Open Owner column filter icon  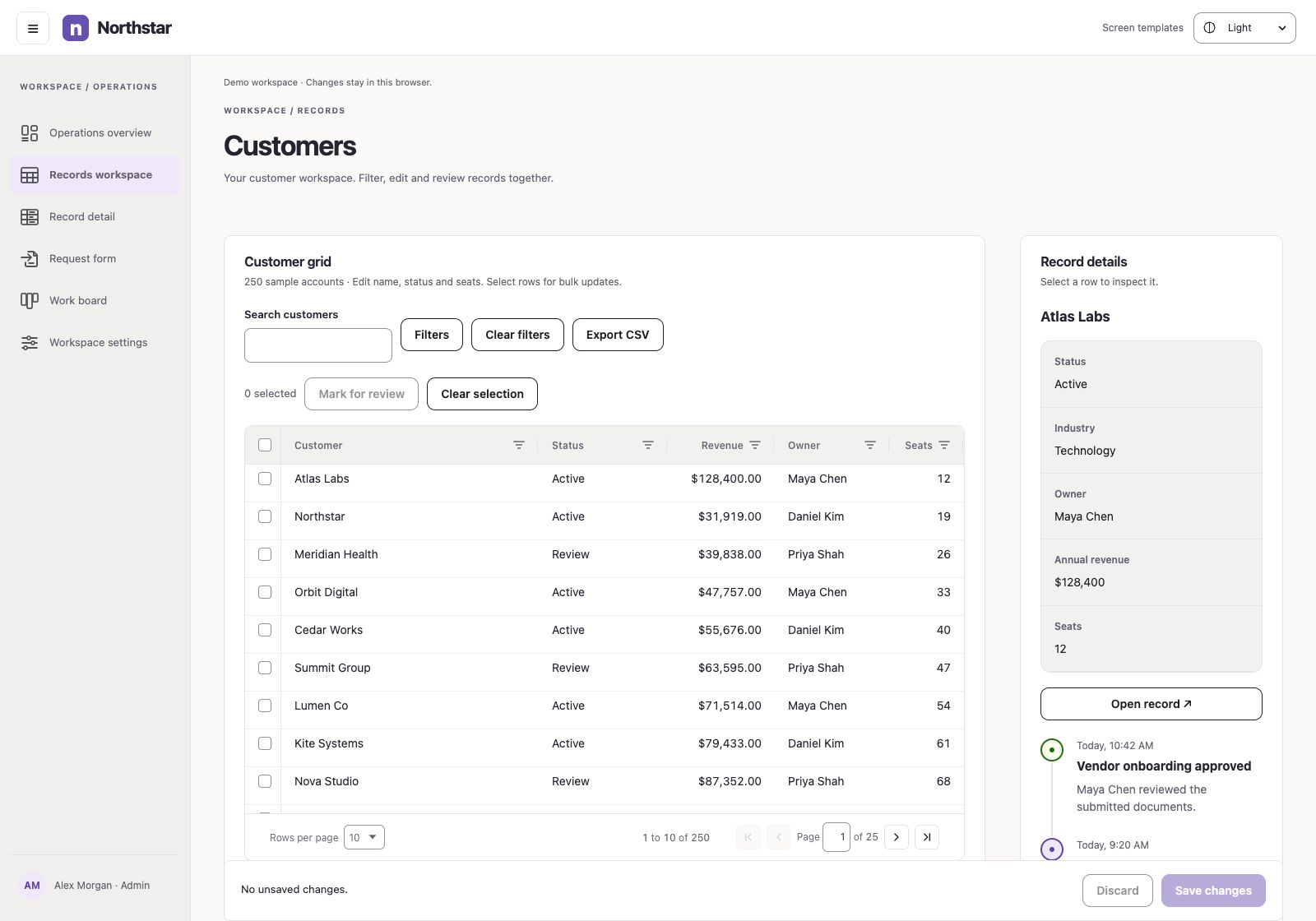870,445
